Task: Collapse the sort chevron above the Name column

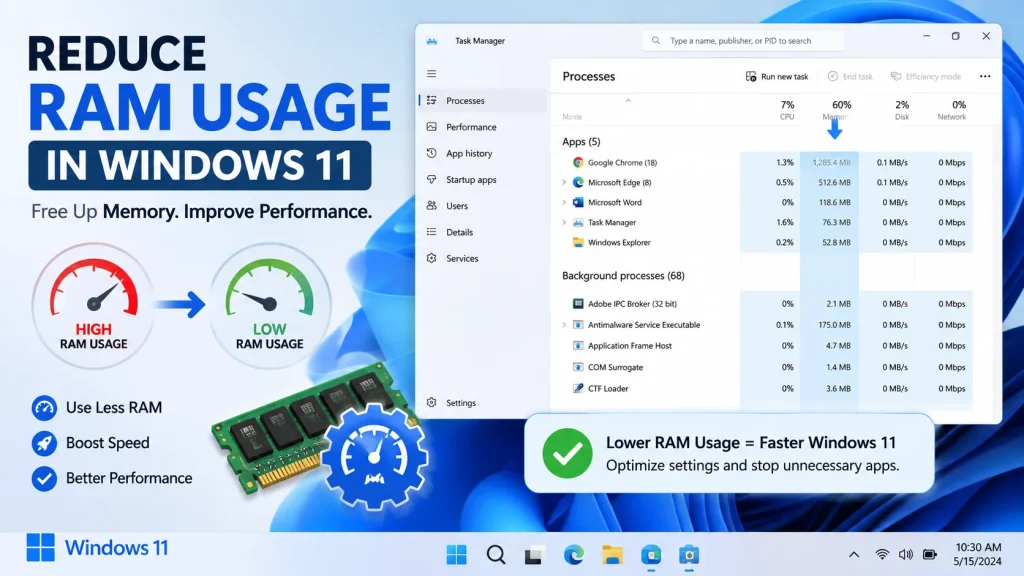Action: pos(628,101)
